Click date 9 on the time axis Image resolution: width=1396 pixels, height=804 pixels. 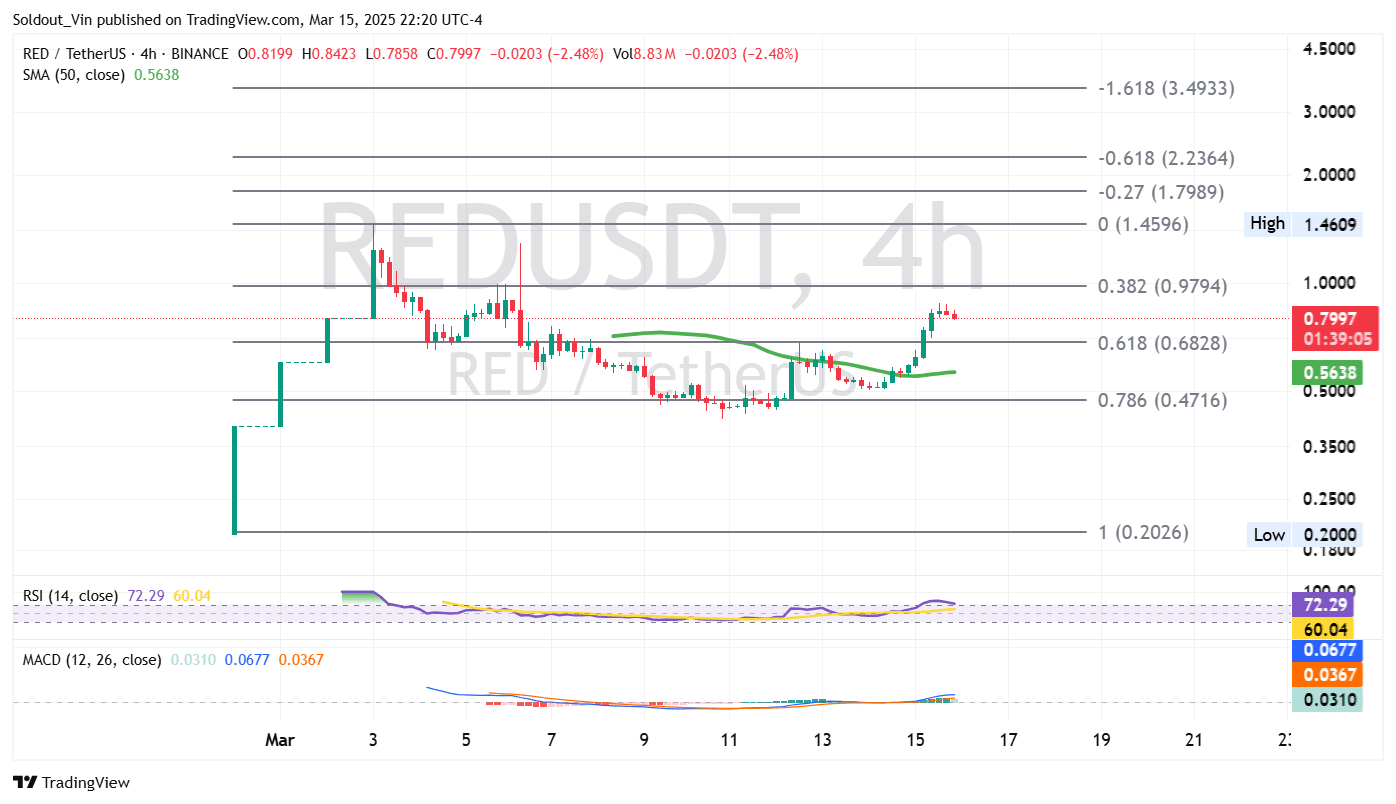(645, 740)
